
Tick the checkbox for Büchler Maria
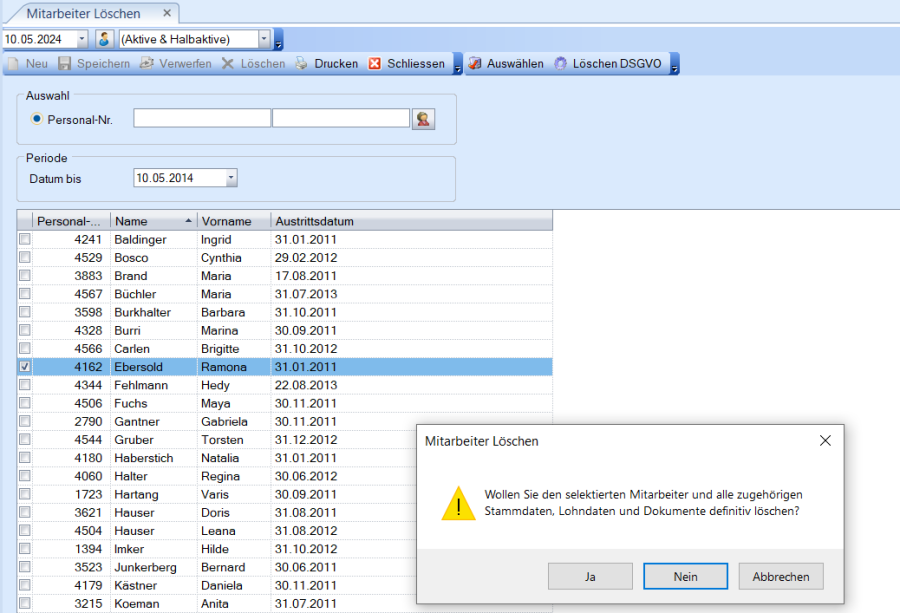coord(25,294)
